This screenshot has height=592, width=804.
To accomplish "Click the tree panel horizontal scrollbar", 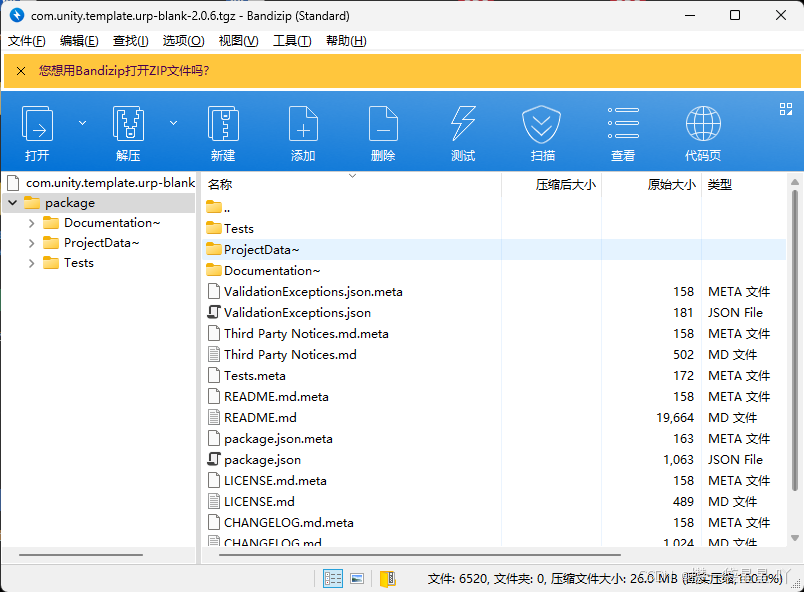I will [x=81, y=555].
